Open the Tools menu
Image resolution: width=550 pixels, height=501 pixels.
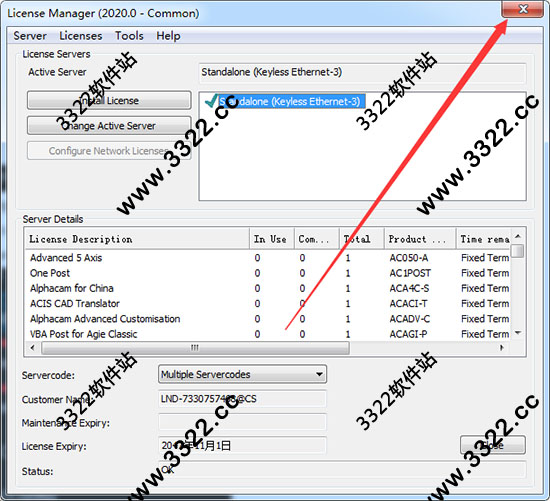[129, 36]
